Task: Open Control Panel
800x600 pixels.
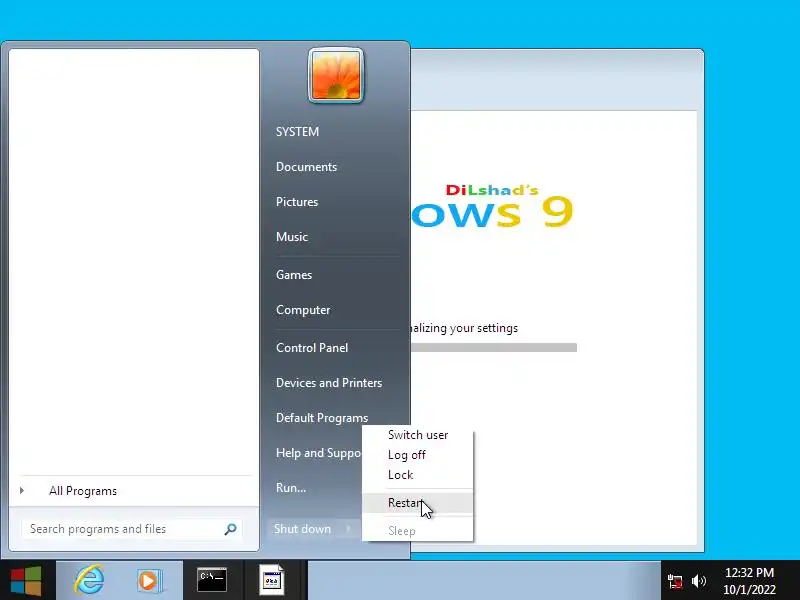Action: [312, 347]
